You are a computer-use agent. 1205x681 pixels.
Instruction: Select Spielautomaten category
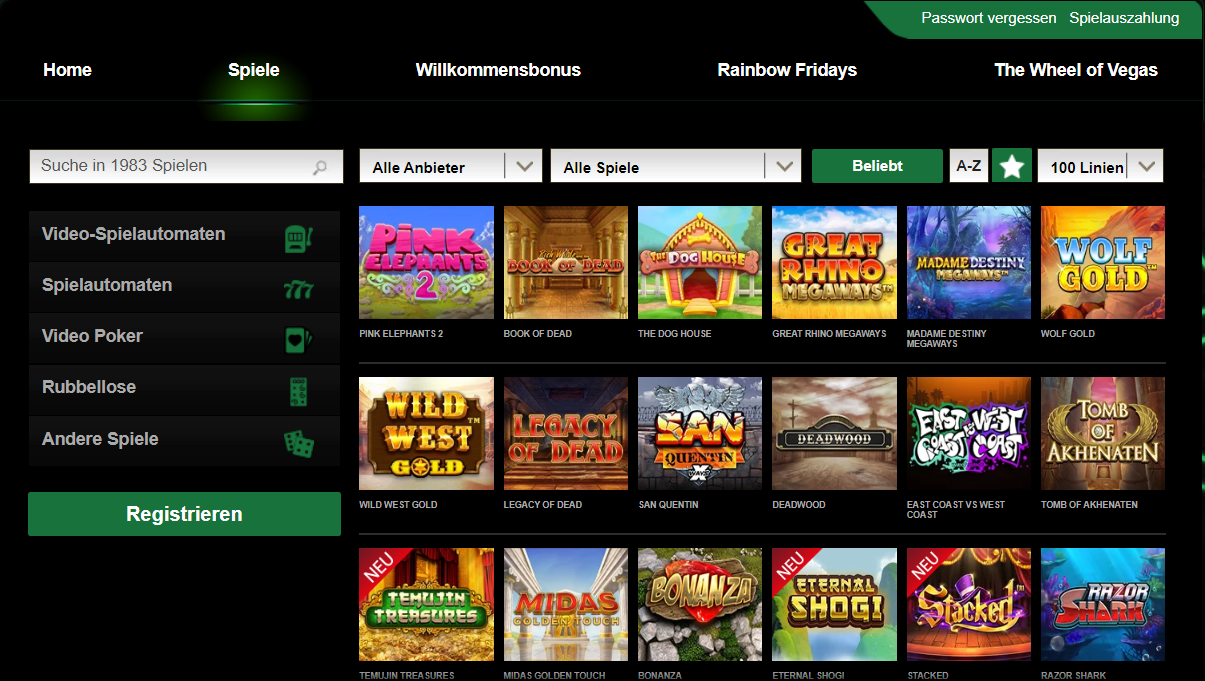(184, 287)
